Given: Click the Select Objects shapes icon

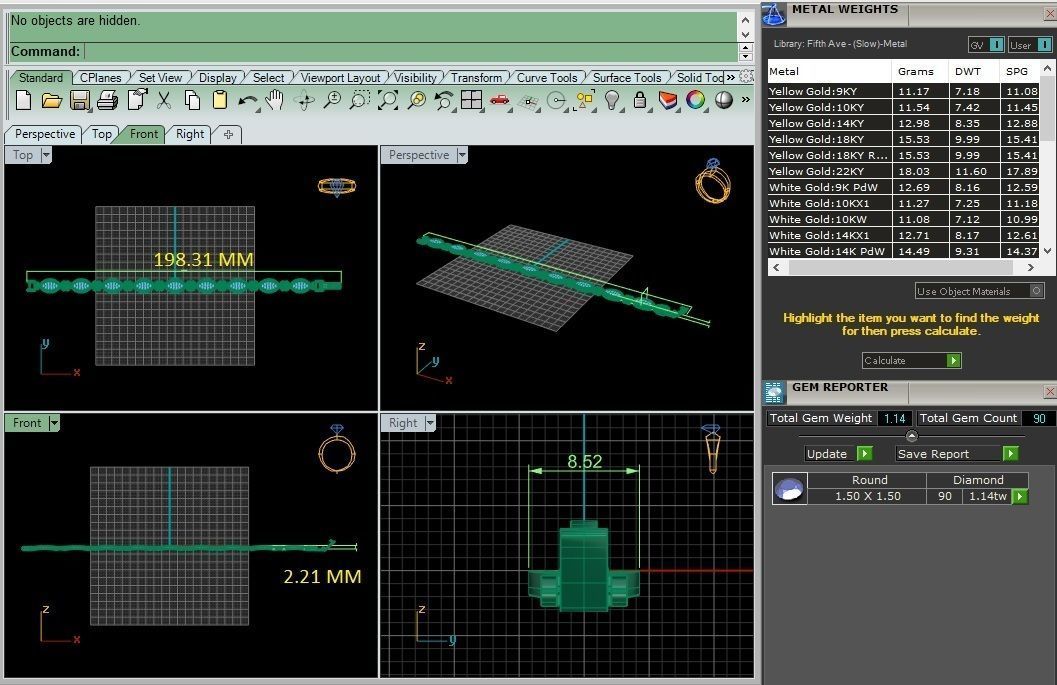Looking at the screenshot, I should [x=584, y=101].
